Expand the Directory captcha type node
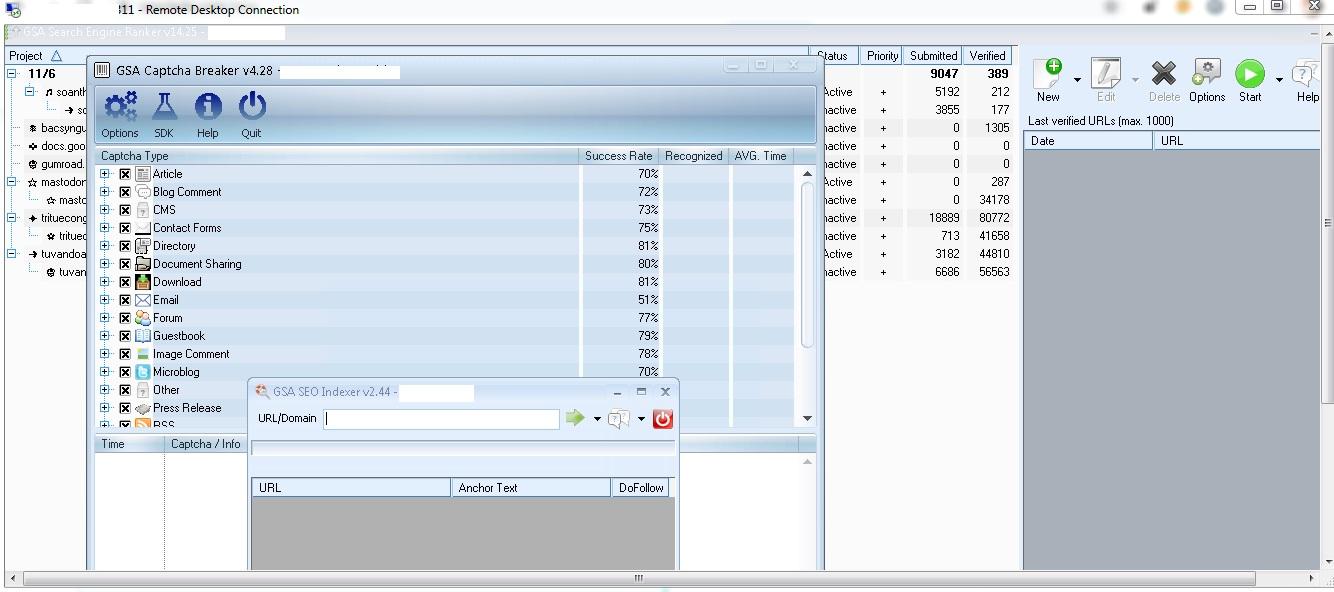1334x592 pixels. (x=106, y=245)
